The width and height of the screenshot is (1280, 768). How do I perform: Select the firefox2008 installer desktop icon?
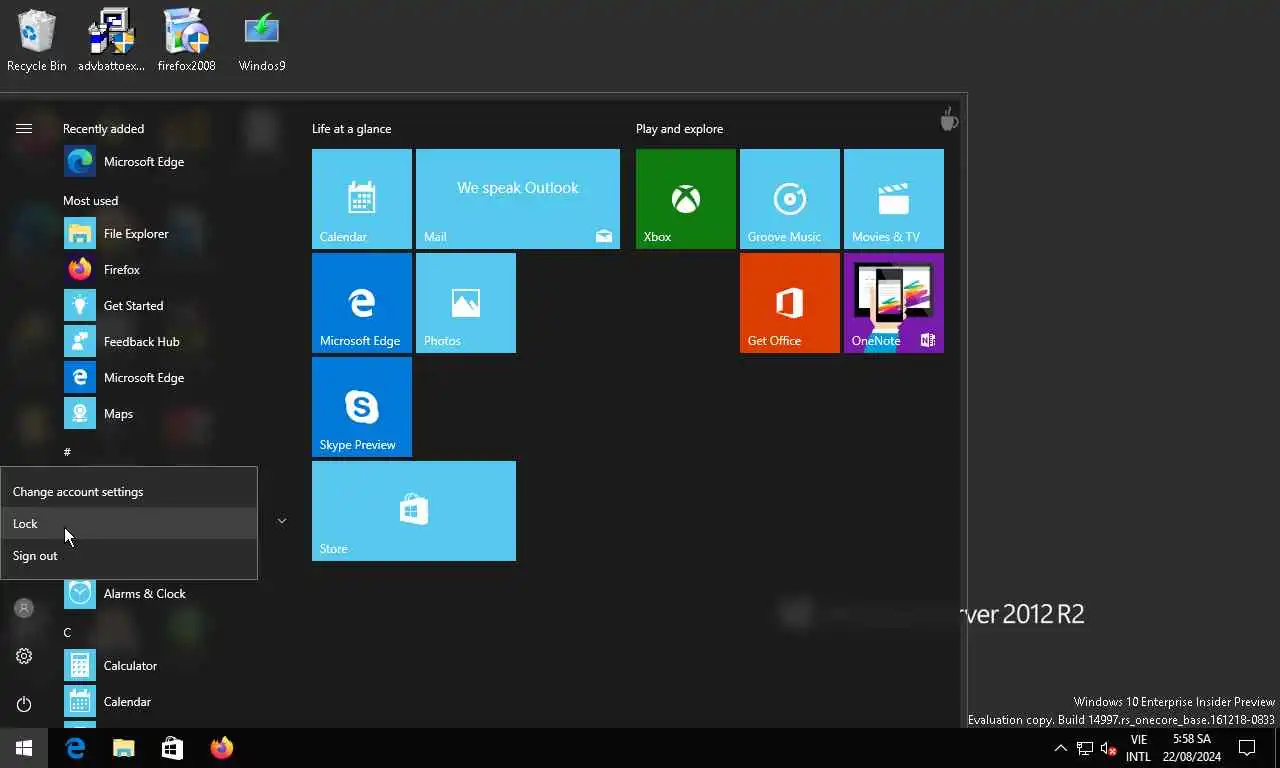[186, 40]
